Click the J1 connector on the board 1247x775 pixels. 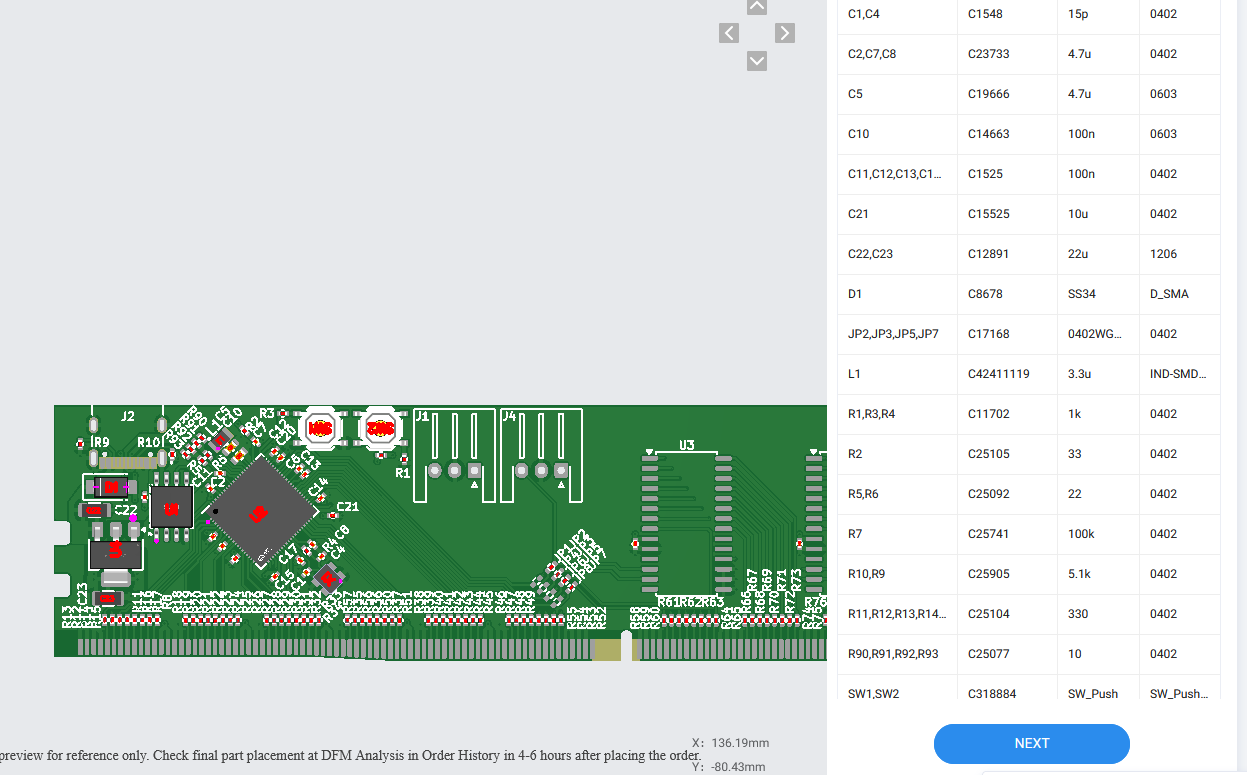[454, 455]
